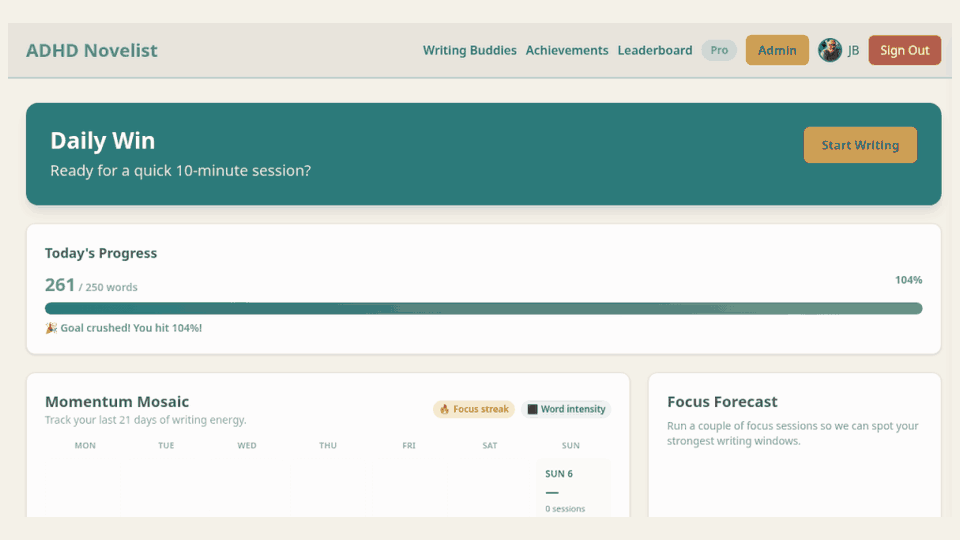
Task: Click the Momentum Mosaic heading
Action: pos(116,402)
